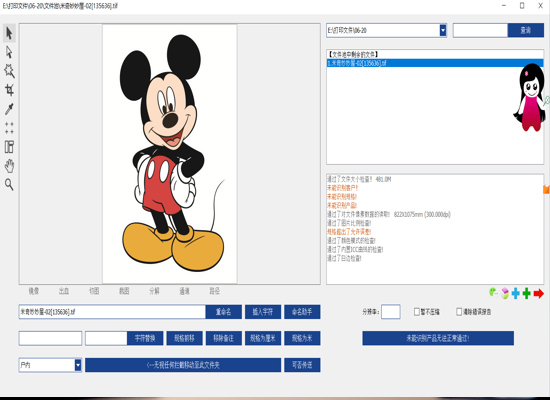
Task: Click the 【文件池中剩余的文件】 list header
Action: click(x=353, y=54)
